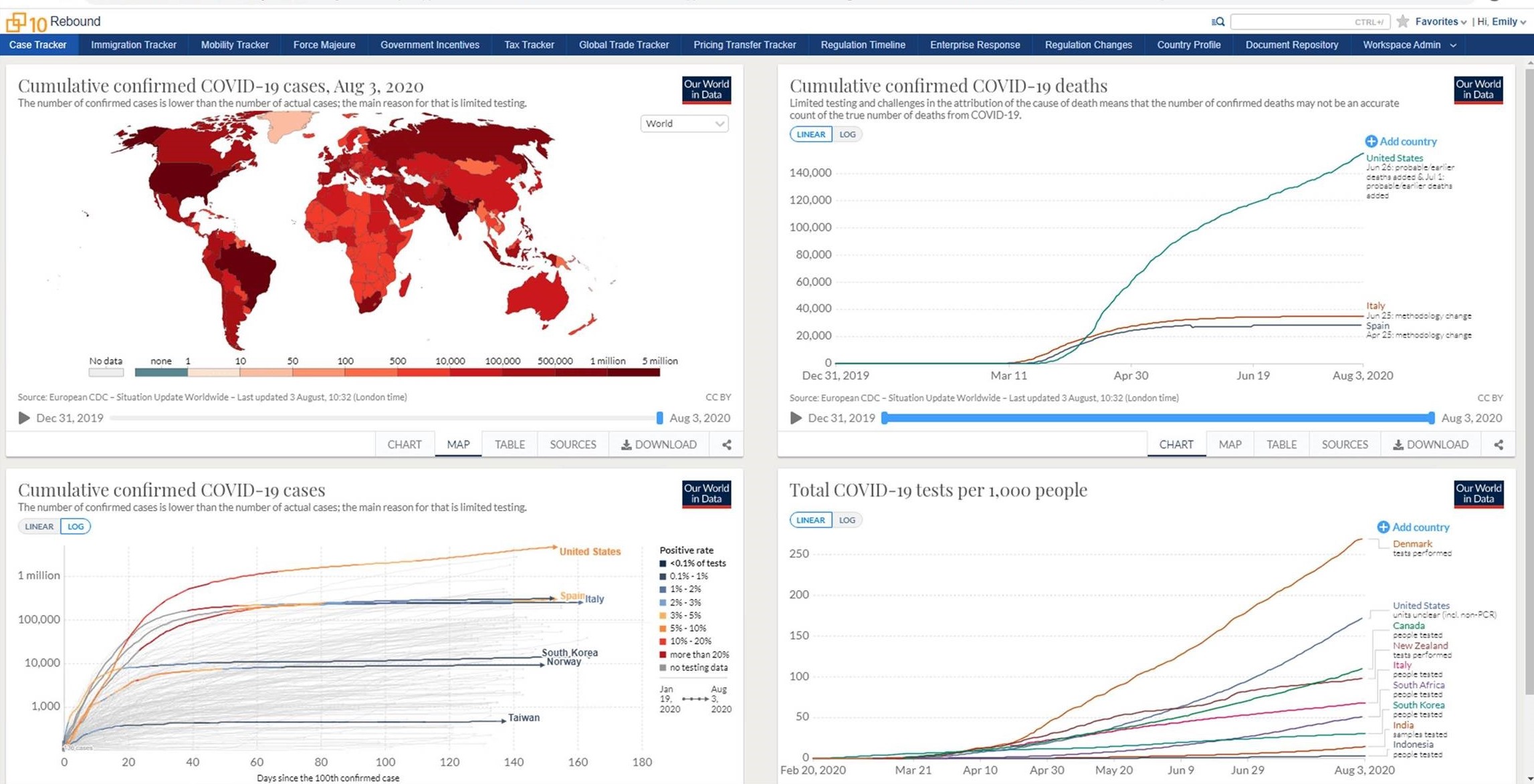
Task: Click Our World in Data logo on map
Action: pyautogui.click(x=706, y=90)
